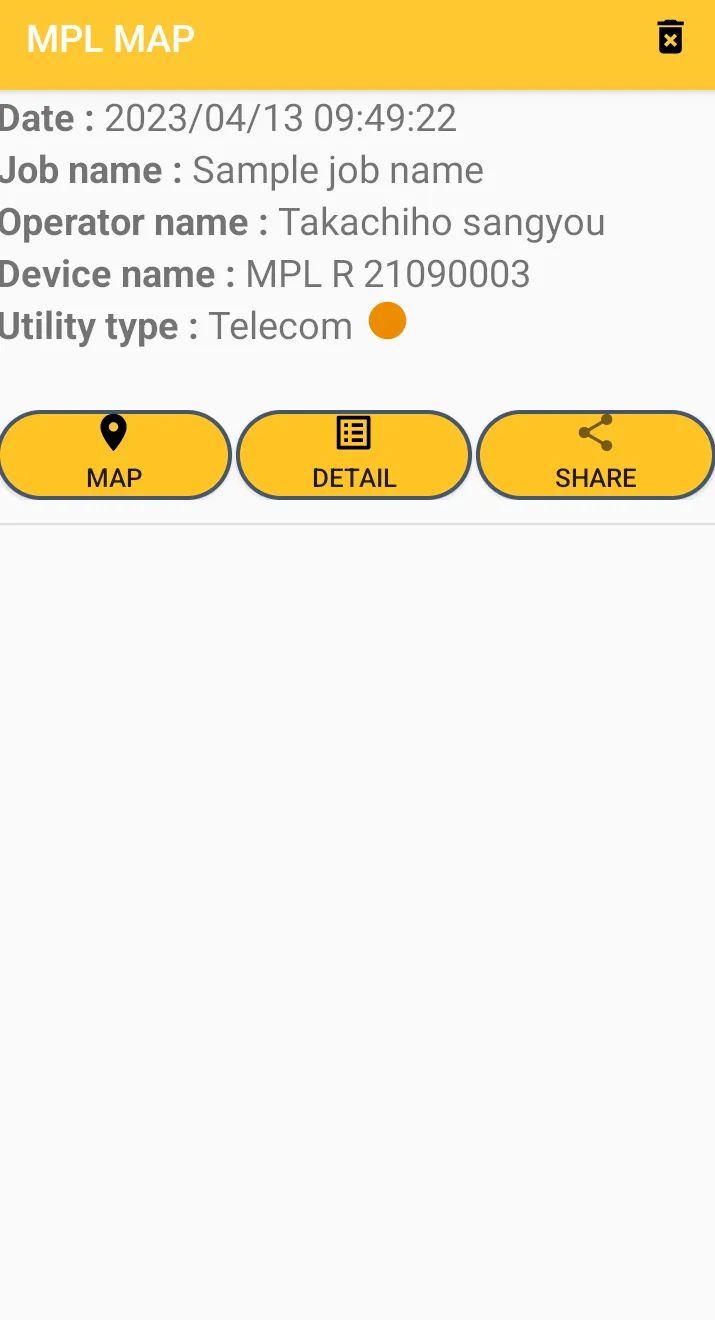This screenshot has height=1320, width=715.
Task: Open the location marker icon above MAP label
Action: (x=113, y=432)
